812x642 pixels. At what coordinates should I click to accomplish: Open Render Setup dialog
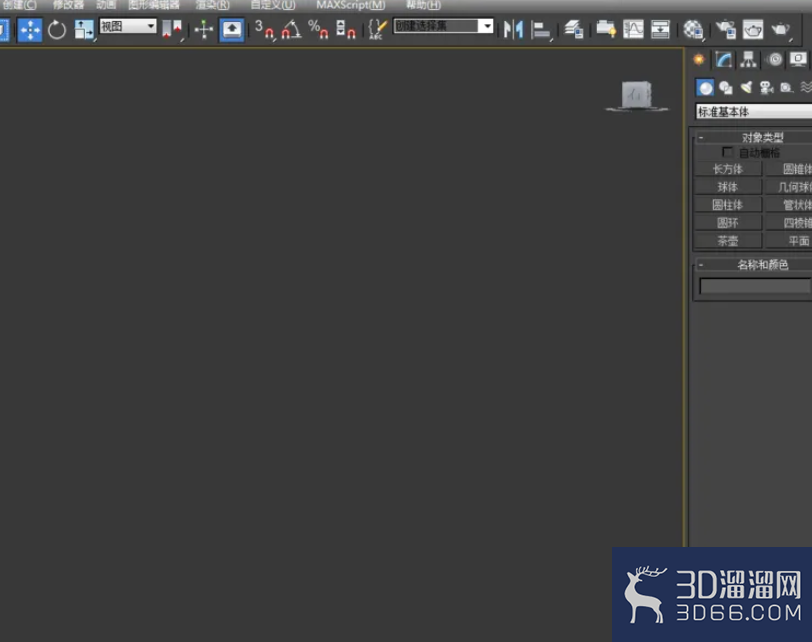coord(726,30)
